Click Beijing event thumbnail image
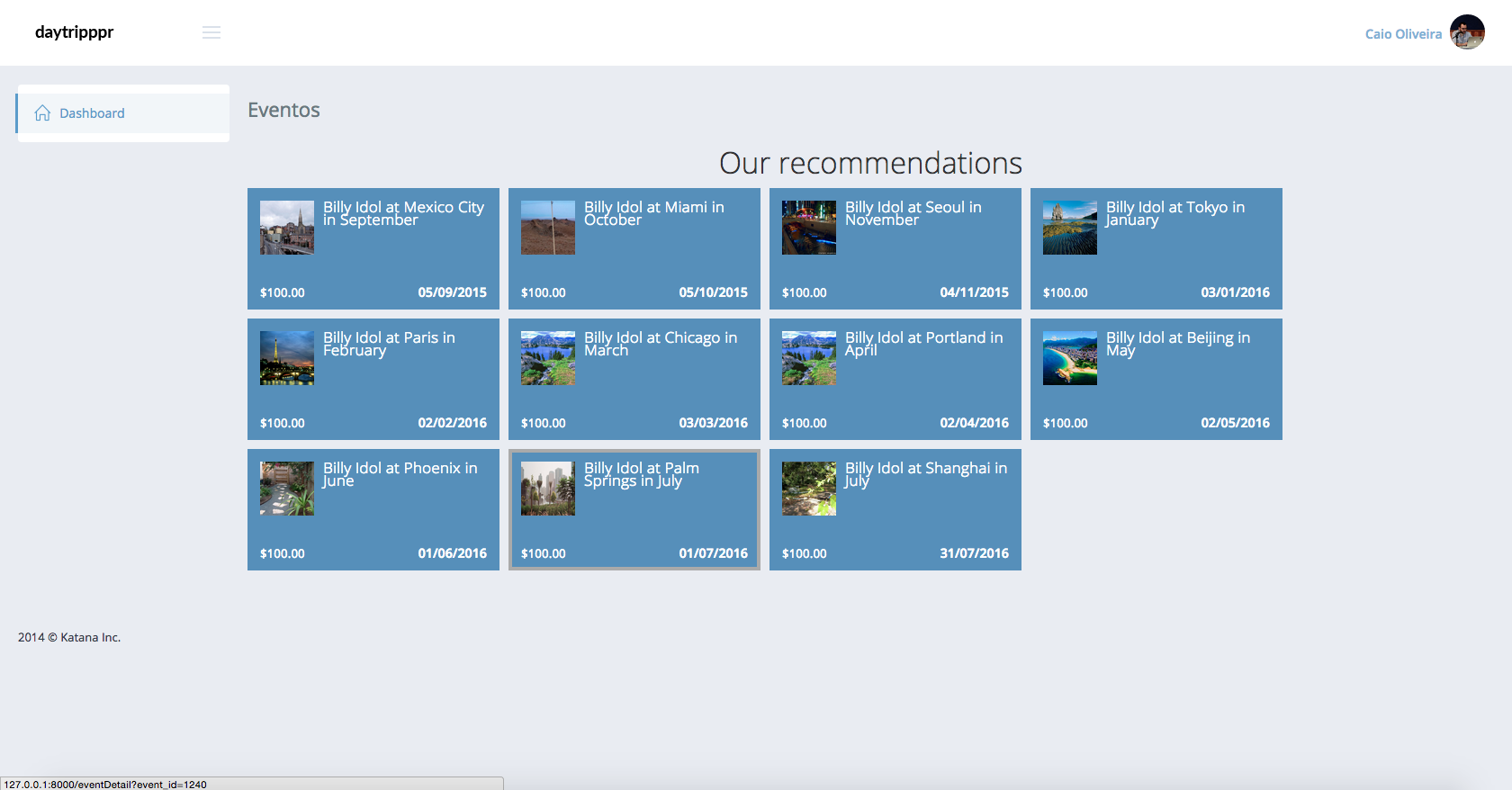Image resolution: width=1512 pixels, height=790 pixels. tap(1070, 358)
